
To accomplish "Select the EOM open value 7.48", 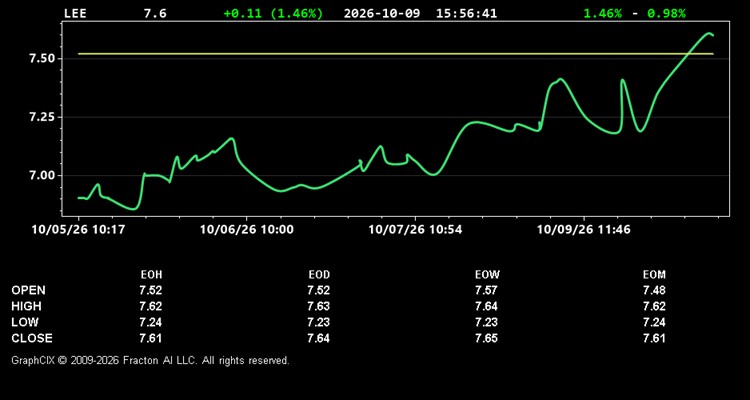I will pos(654,290).
